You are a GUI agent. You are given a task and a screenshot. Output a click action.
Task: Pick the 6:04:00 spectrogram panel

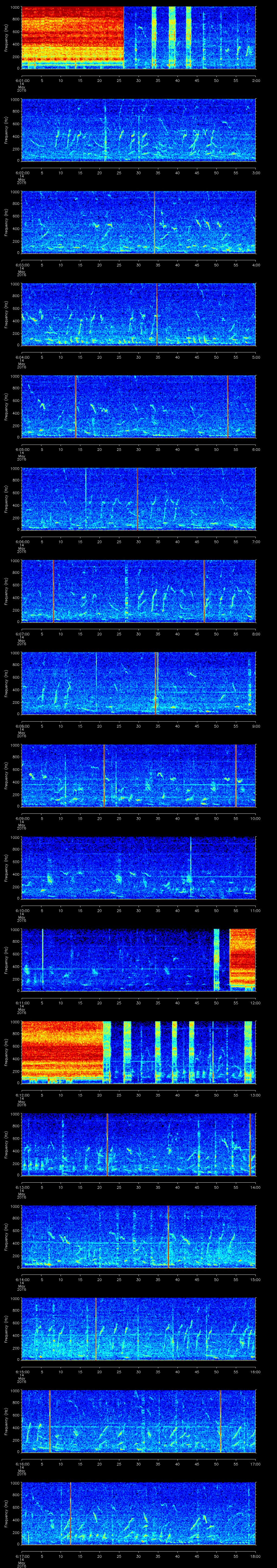pyautogui.click(x=138, y=314)
